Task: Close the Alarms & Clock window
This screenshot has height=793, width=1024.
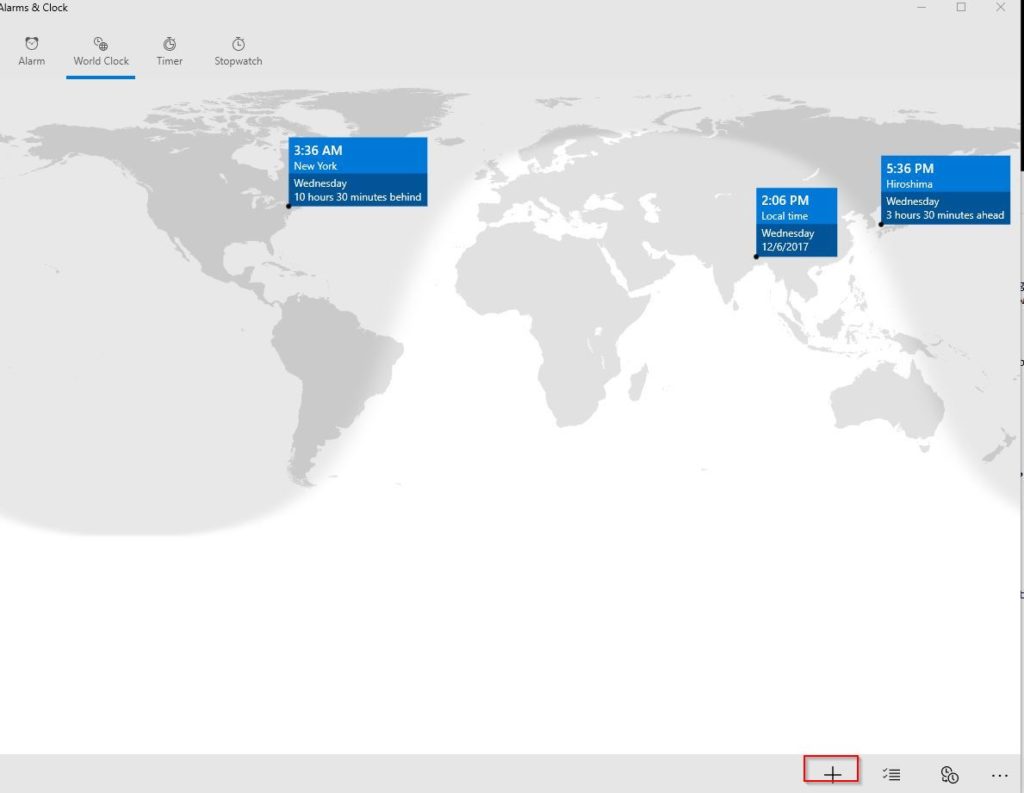Action: pyautogui.click(x=1000, y=7)
